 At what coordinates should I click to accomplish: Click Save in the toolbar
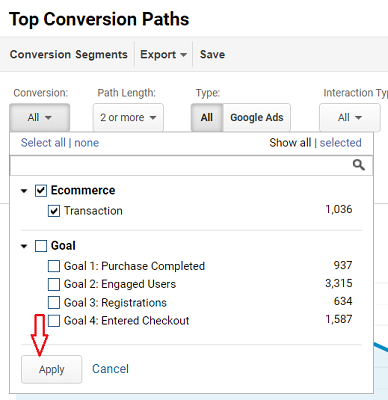click(212, 54)
